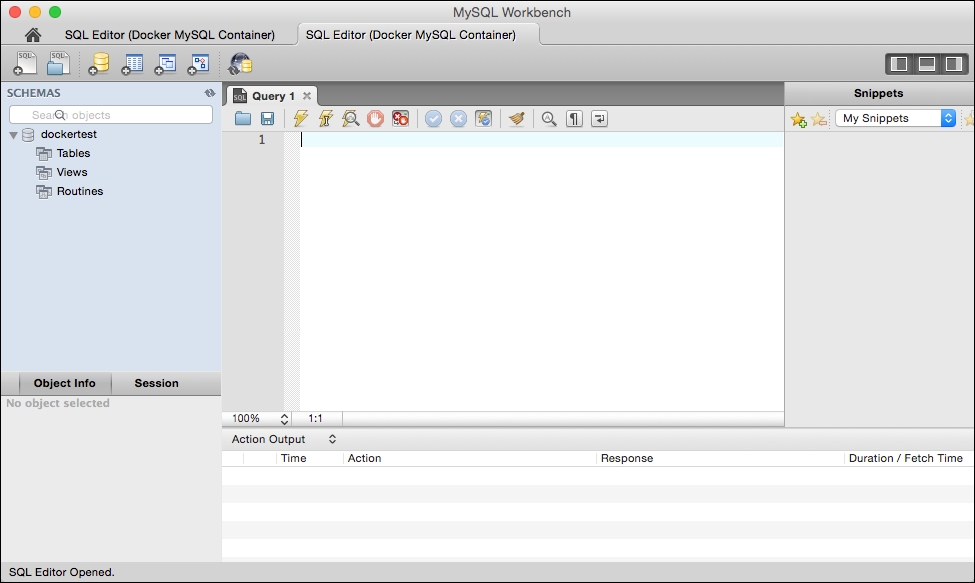
Task: Click the Search objects field
Action: pyautogui.click(x=111, y=115)
